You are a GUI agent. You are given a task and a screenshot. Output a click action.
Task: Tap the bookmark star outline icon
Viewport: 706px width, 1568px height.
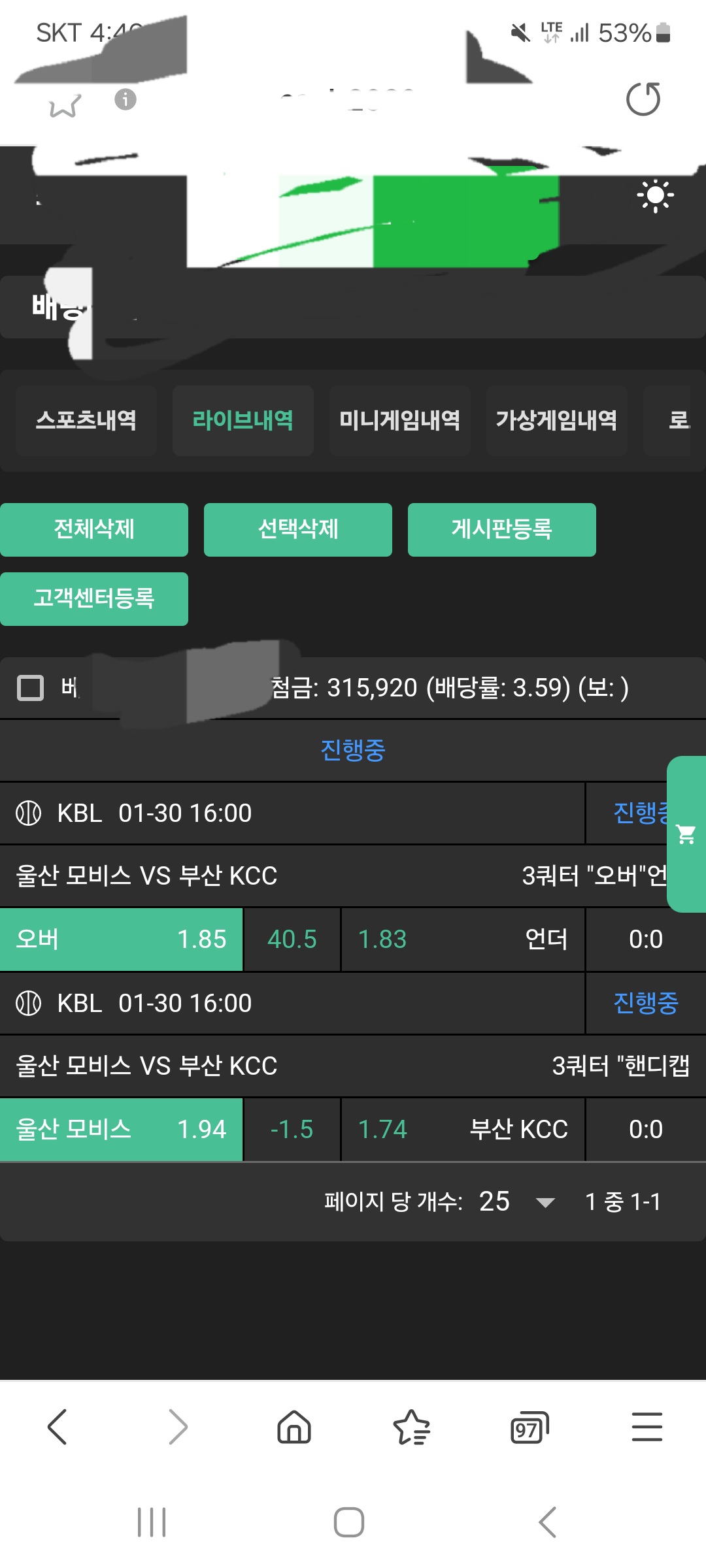point(65,106)
